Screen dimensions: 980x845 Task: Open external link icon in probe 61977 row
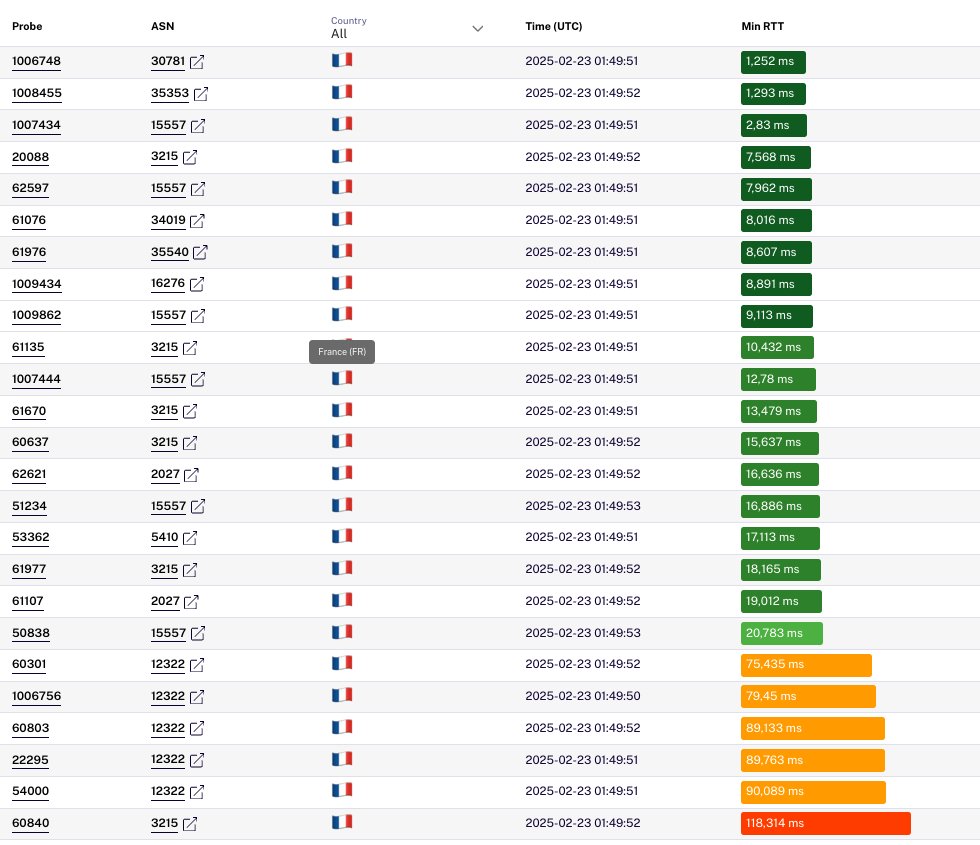point(190,569)
